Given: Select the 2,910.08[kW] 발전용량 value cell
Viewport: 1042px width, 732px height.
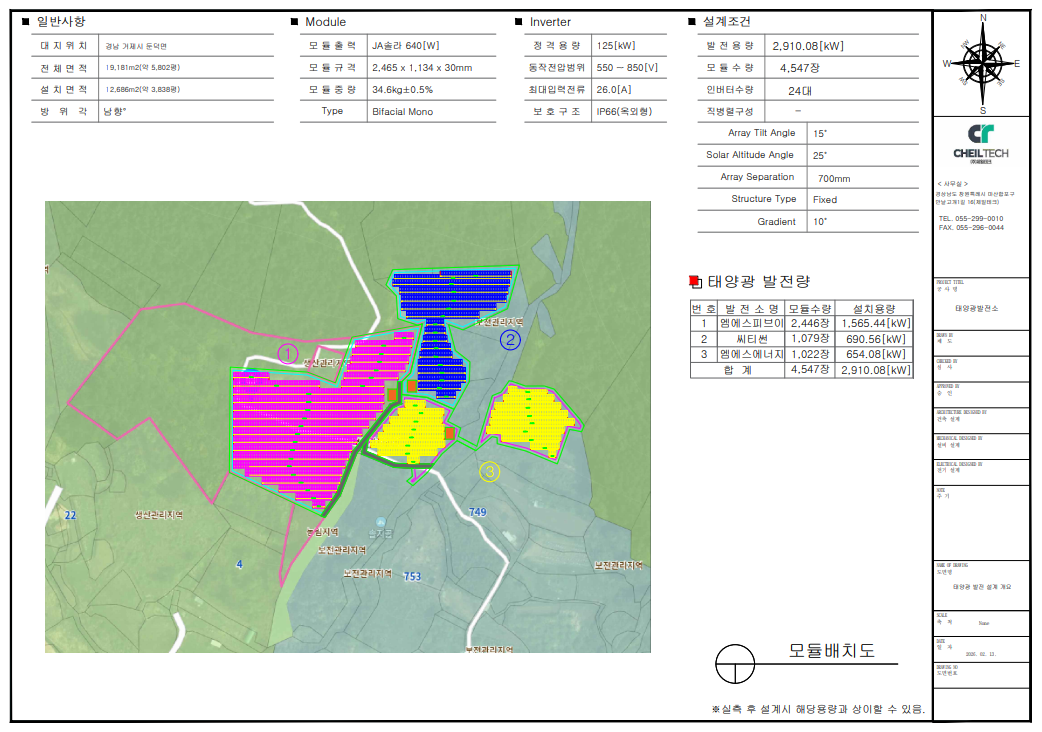Looking at the screenshot, I should pos(808,46).
